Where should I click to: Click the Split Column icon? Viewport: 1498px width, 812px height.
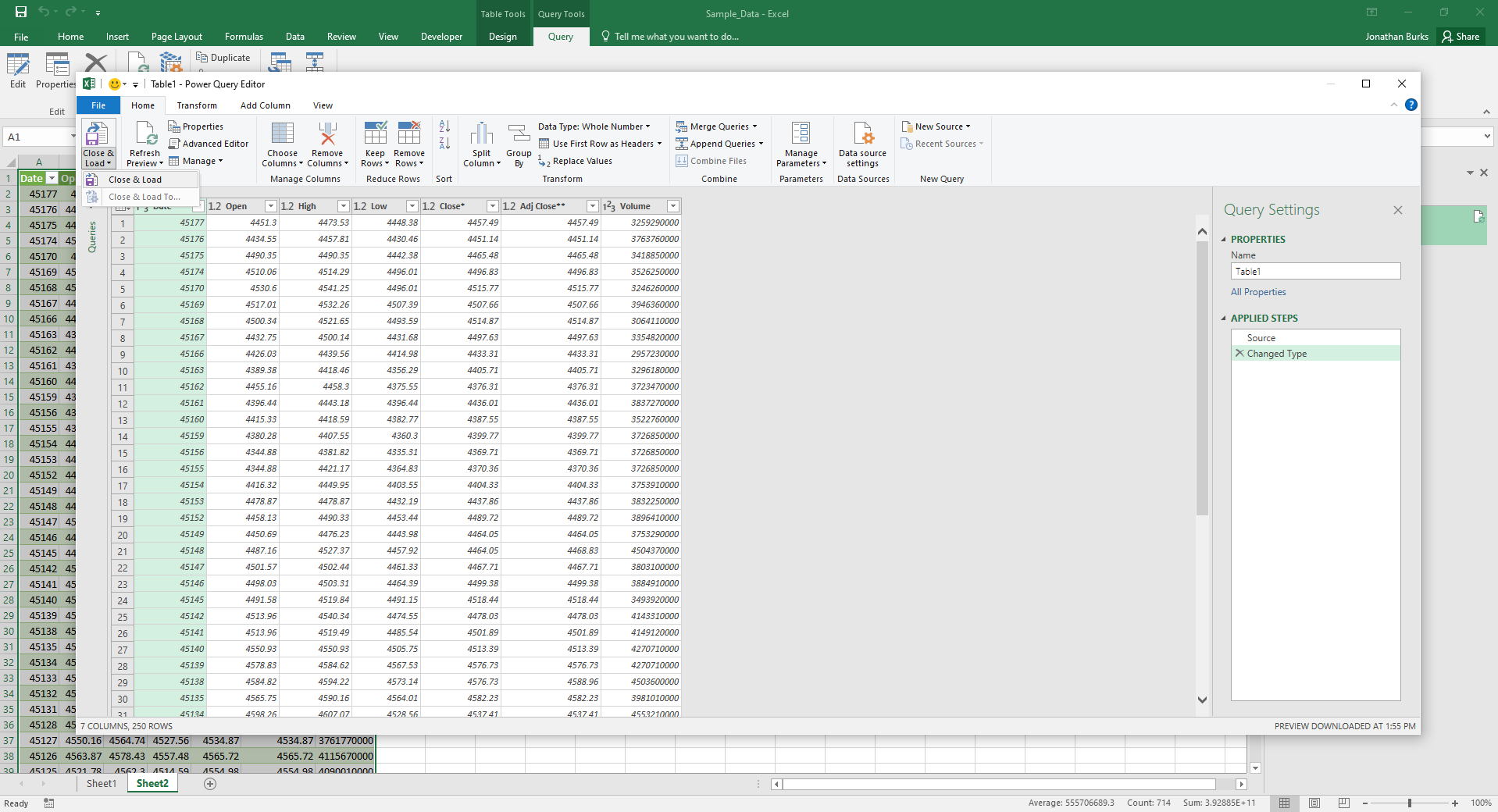click(x=482, y=134)
